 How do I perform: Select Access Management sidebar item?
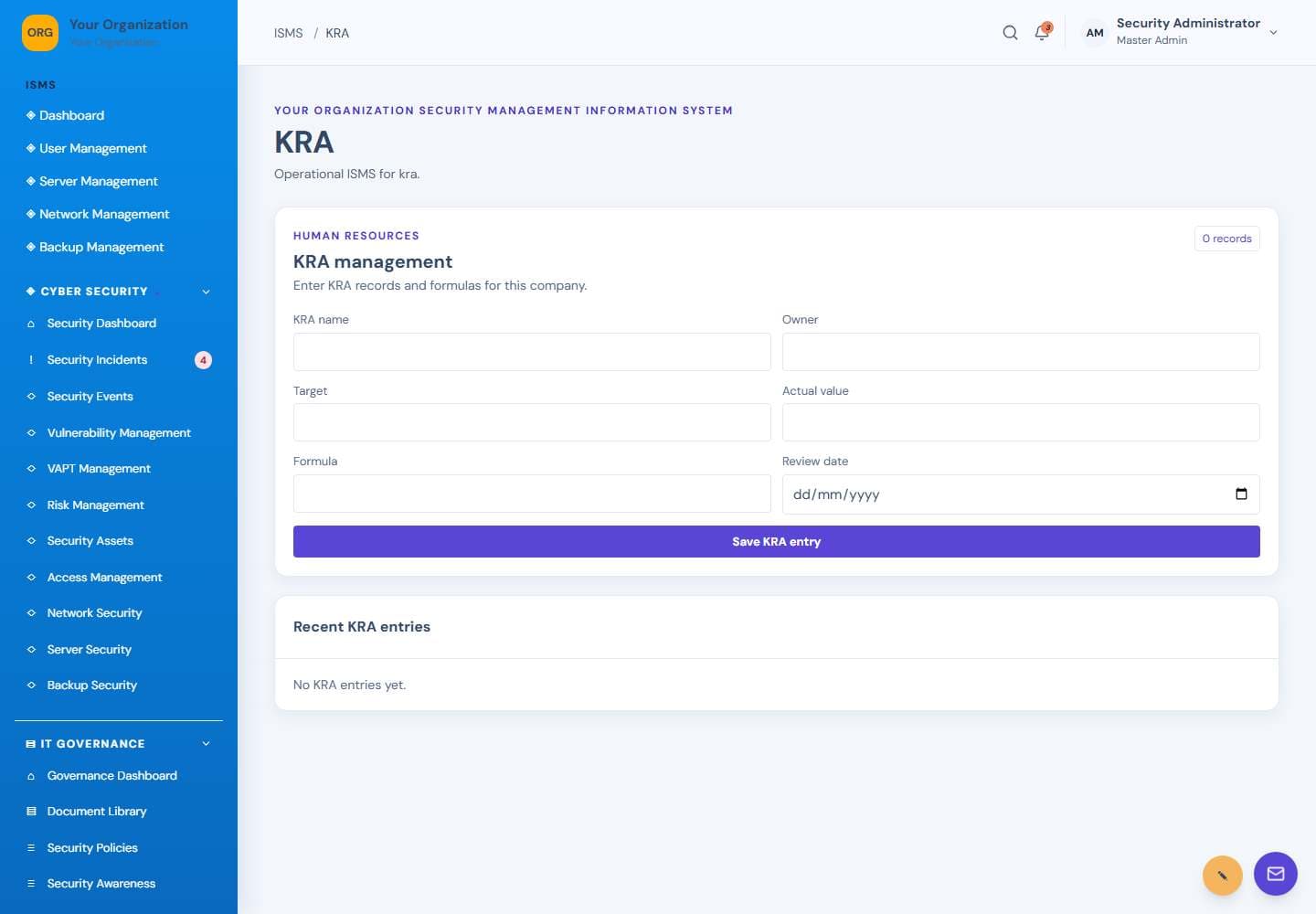coord(104,578)
